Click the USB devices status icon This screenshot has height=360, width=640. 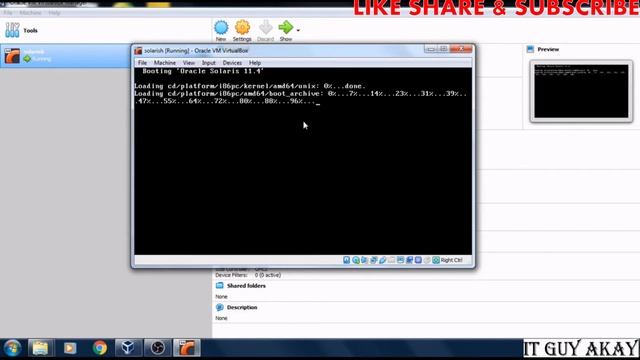click(382, 260)
